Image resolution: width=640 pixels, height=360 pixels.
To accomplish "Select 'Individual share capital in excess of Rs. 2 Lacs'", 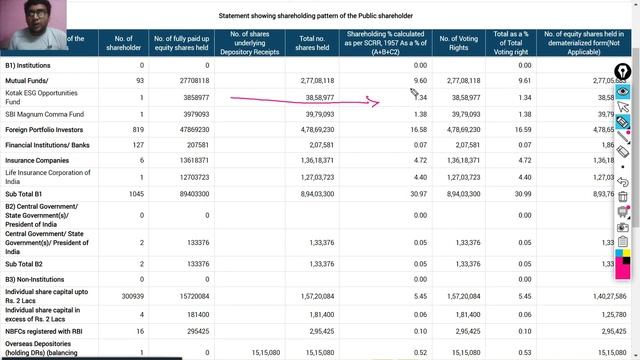I will pyautogui.click(x=42, y=315).
